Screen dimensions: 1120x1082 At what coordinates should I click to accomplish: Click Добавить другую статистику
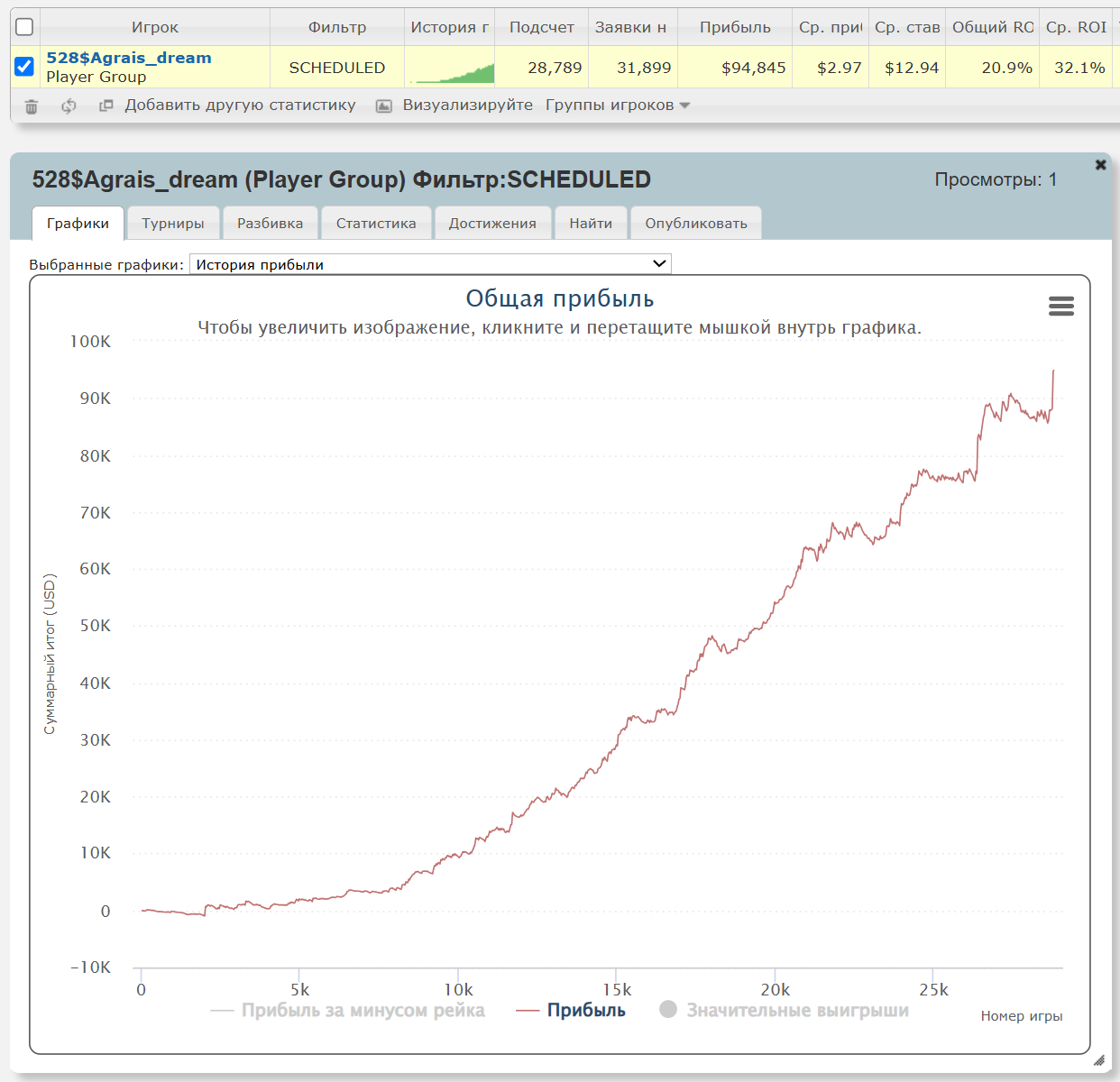(240, 105)
